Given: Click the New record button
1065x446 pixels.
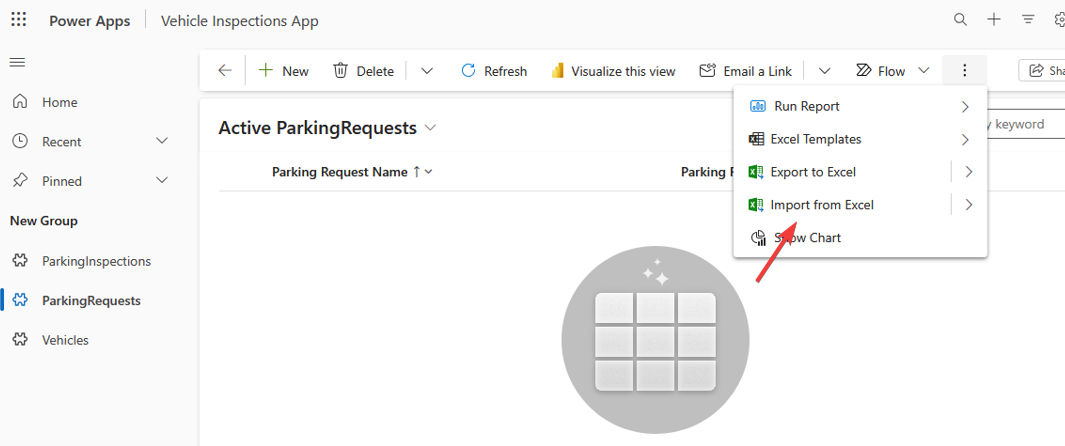Looking at the screenshot, I should coord(284,71).
